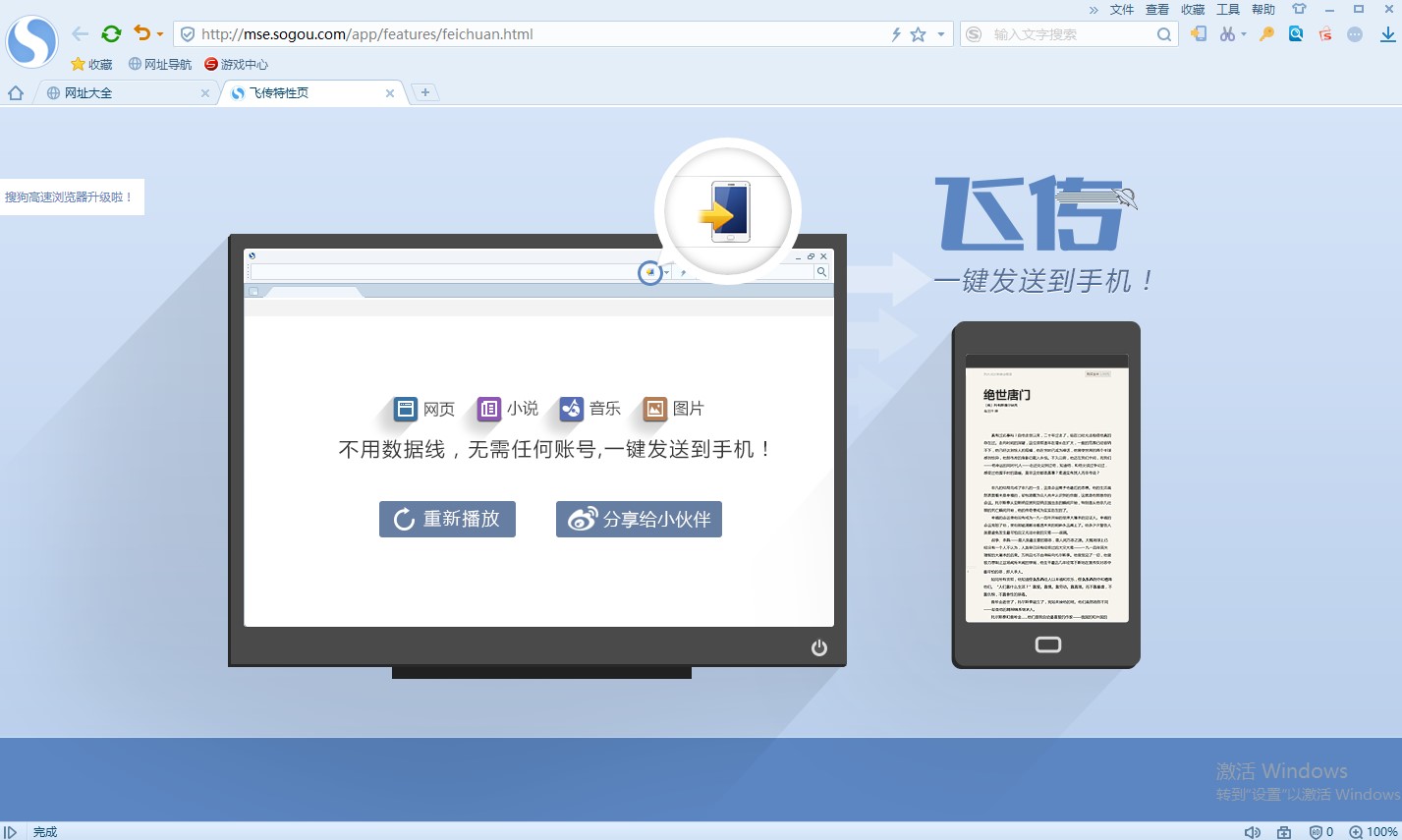
Task: Refresh the page with the green reload icon
Action: 111,34
